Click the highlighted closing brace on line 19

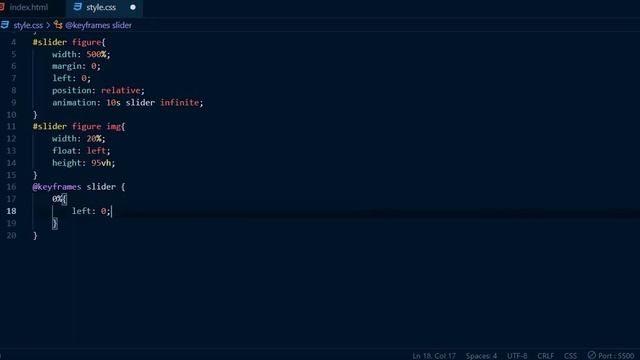(55, 223)
